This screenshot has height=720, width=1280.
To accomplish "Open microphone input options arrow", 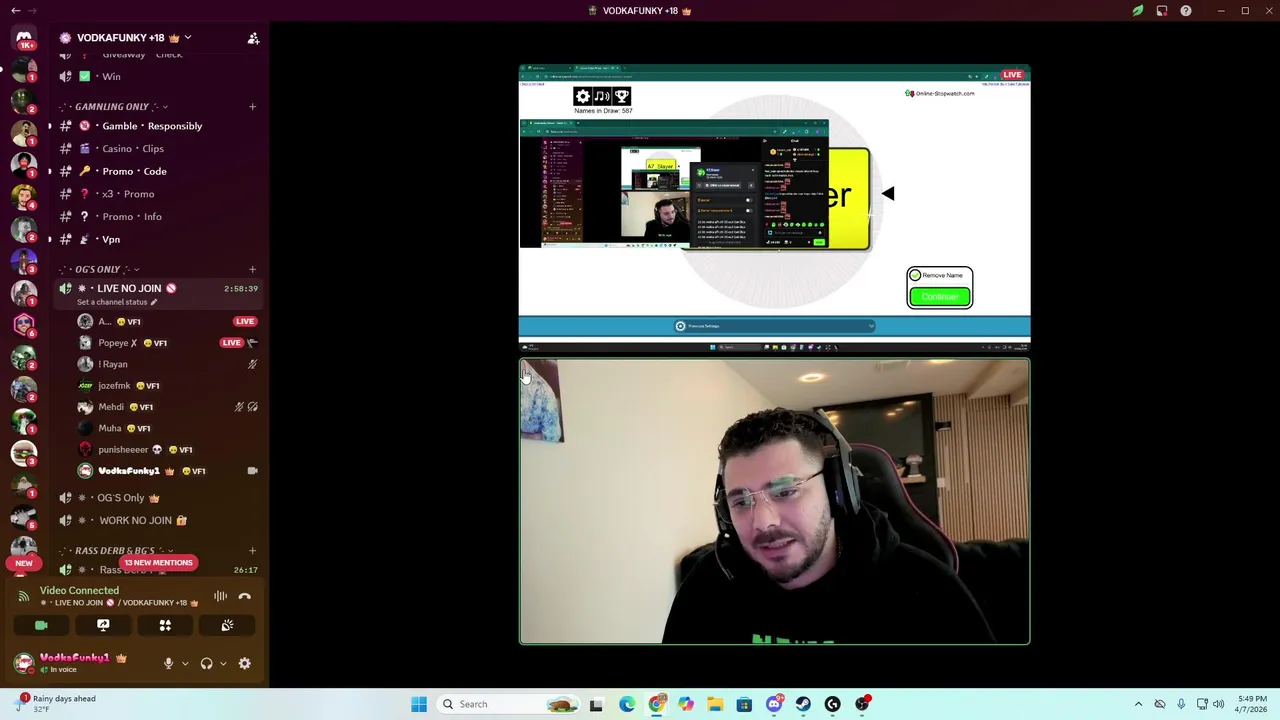I will click(x=184, y=663).
